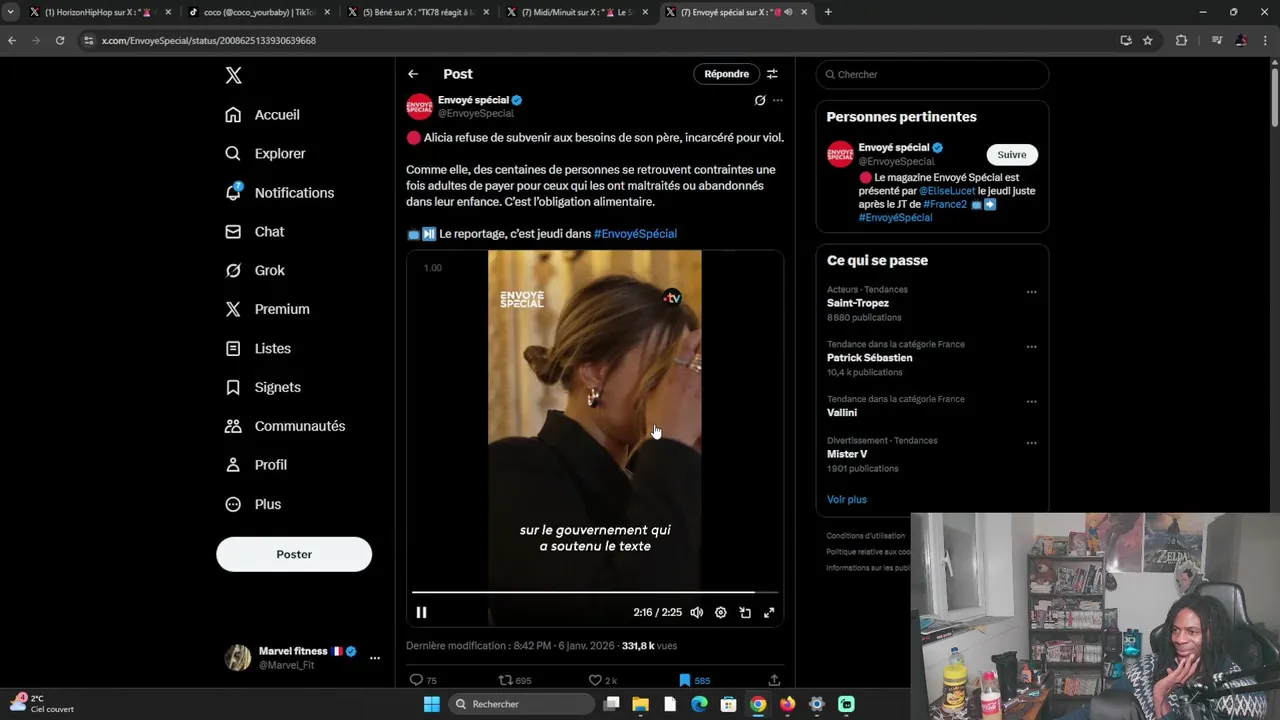Screen dimensions: 1280x720
Task: Toggle the bookmark with 585 saves
Action: [x=694, y=680]
